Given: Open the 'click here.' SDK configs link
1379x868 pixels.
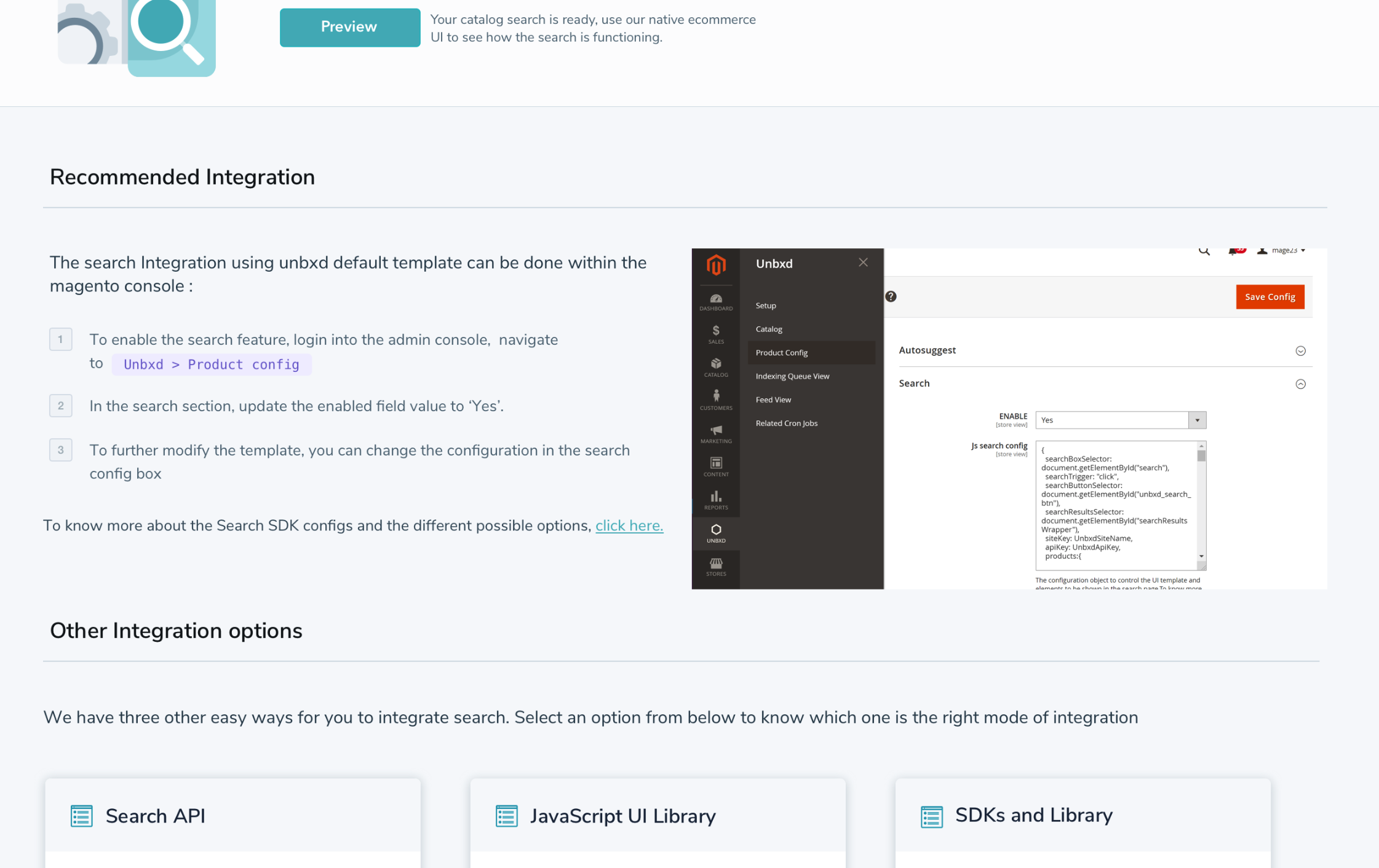Looking at the screenshot, I should (x=629, y=526).
